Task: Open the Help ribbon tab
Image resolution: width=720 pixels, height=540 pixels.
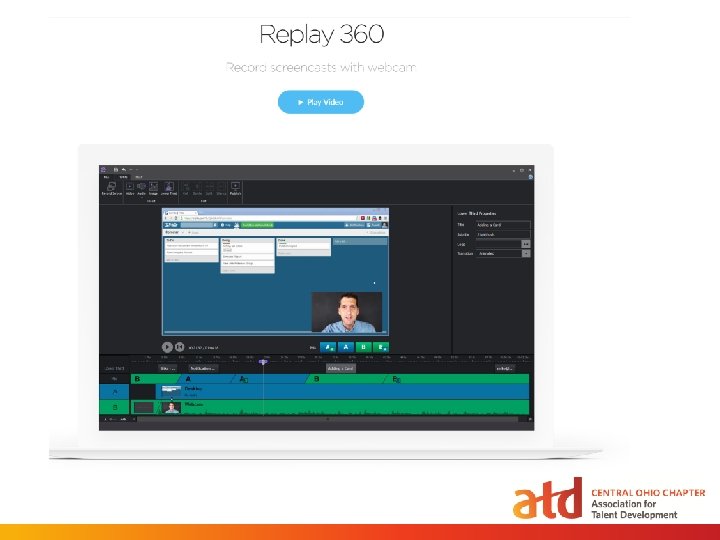Action: pyautogui.click(x=139, y=177)
